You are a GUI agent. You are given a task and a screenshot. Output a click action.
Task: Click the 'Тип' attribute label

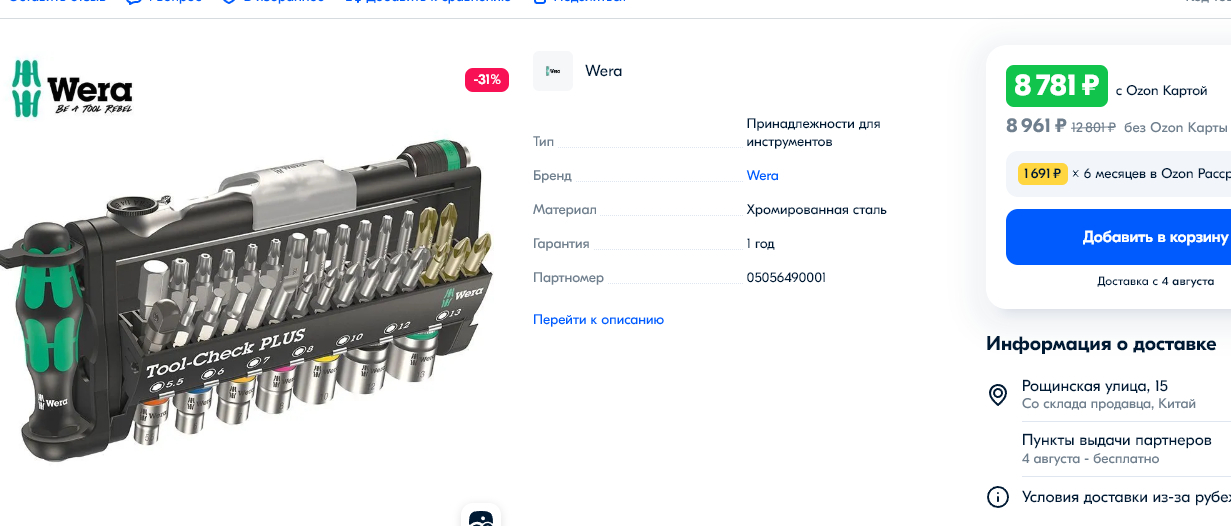(543, 142)
